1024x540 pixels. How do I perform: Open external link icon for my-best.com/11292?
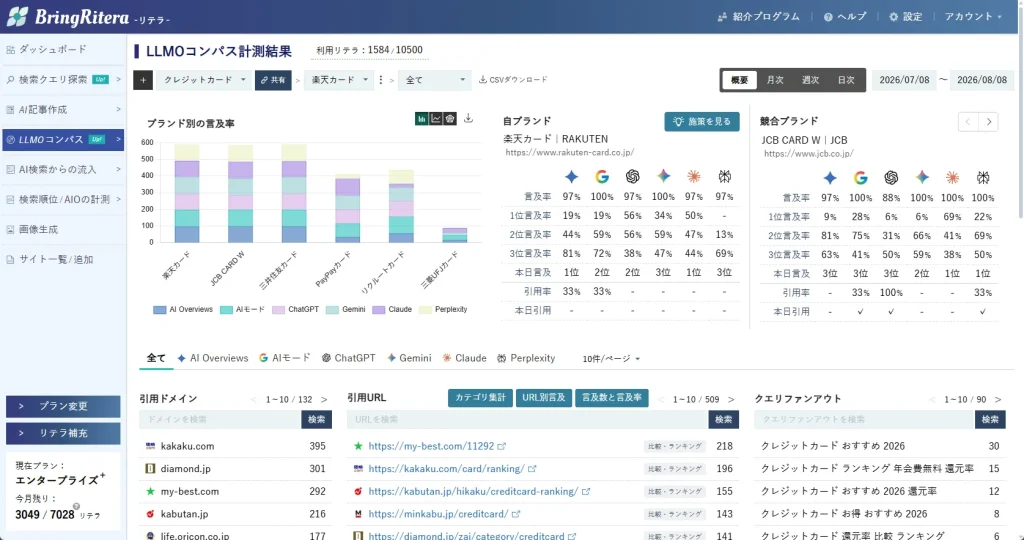(502, 447)
